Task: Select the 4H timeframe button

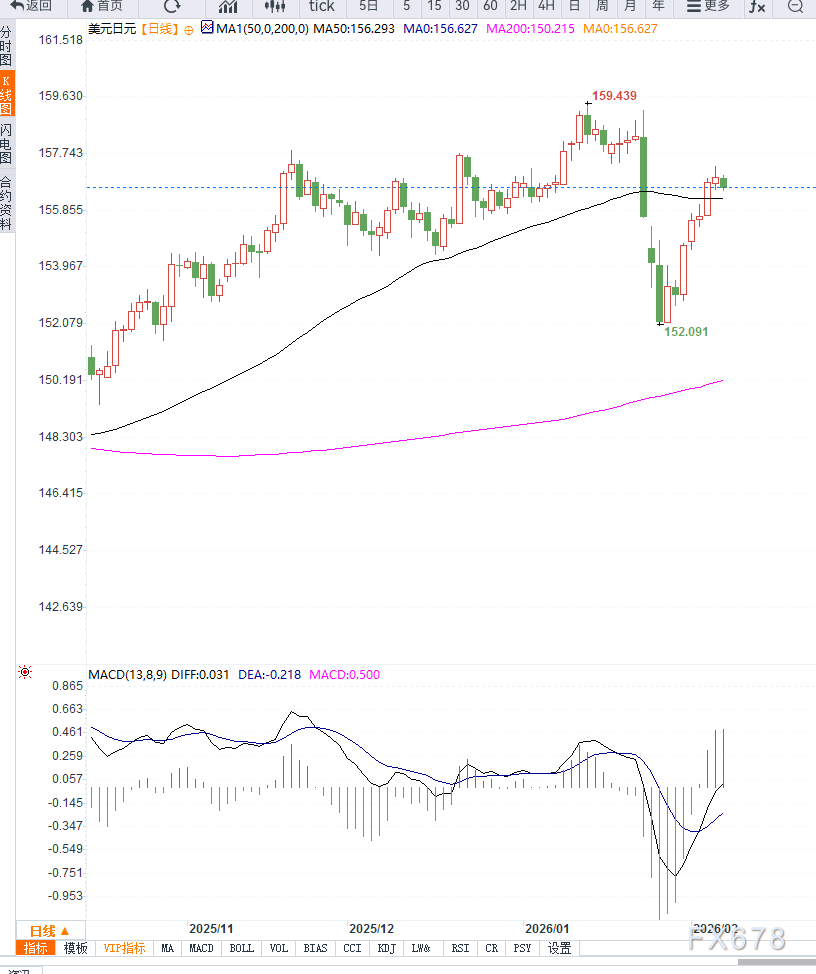Action: point(546,6)
